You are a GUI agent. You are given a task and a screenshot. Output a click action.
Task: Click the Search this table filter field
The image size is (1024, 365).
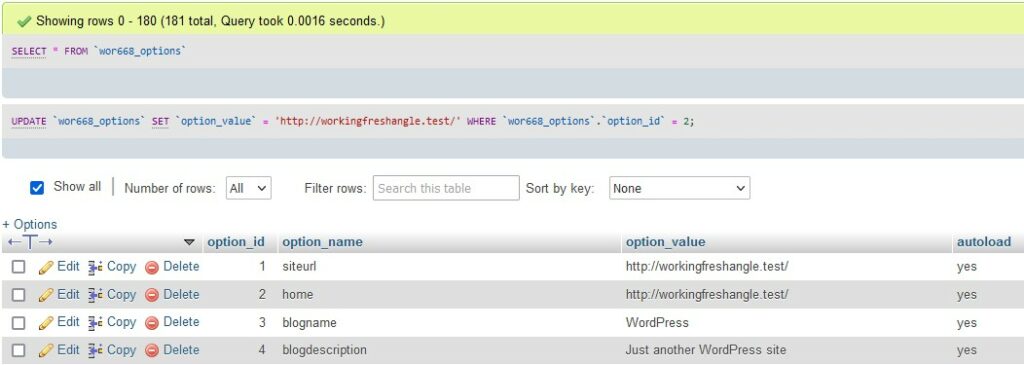point(446,188)
